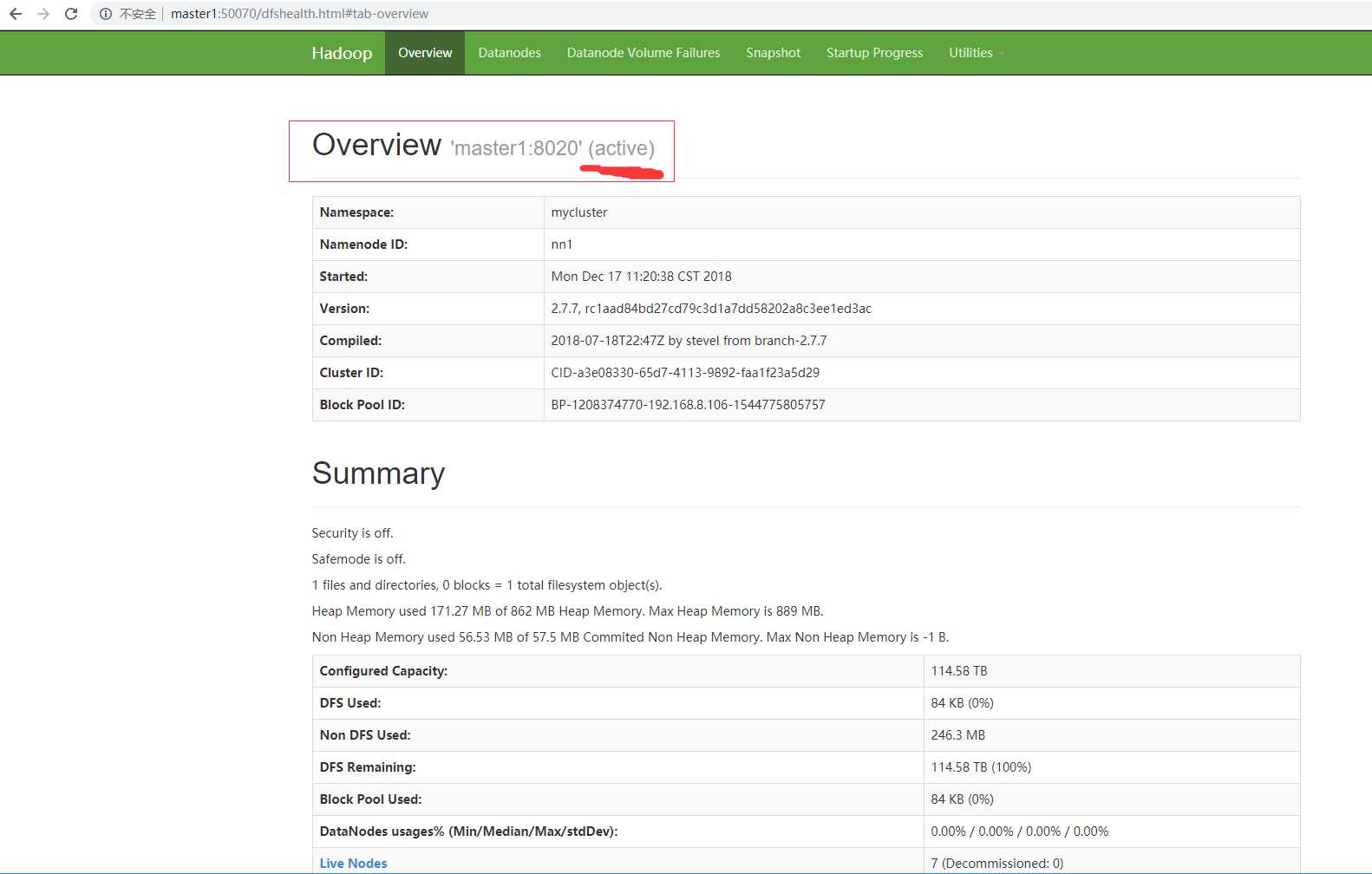Open the Snapshot tab

coord(773,53)
